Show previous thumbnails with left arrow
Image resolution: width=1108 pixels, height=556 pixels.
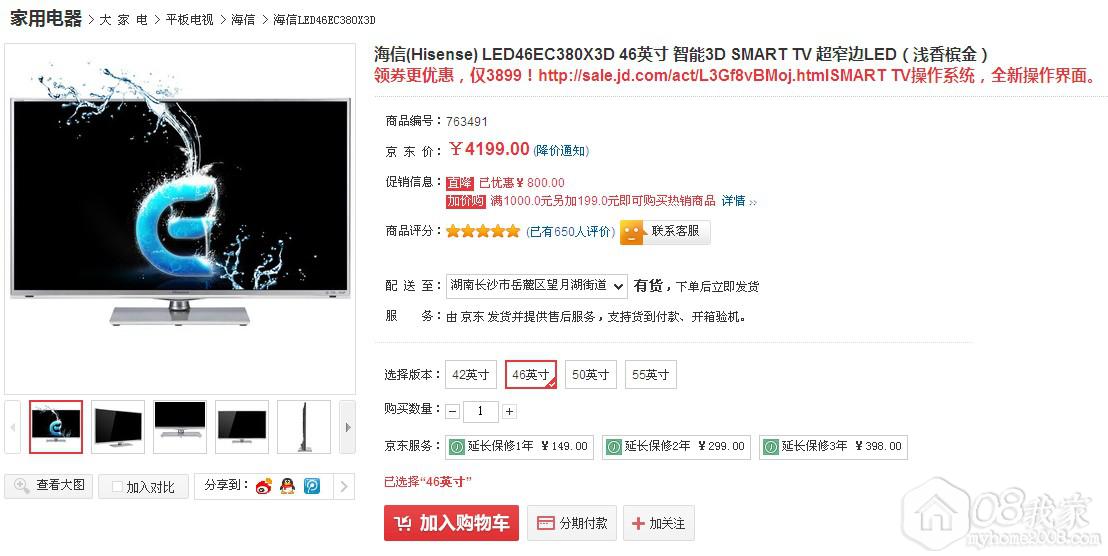[x=13, y=427]
